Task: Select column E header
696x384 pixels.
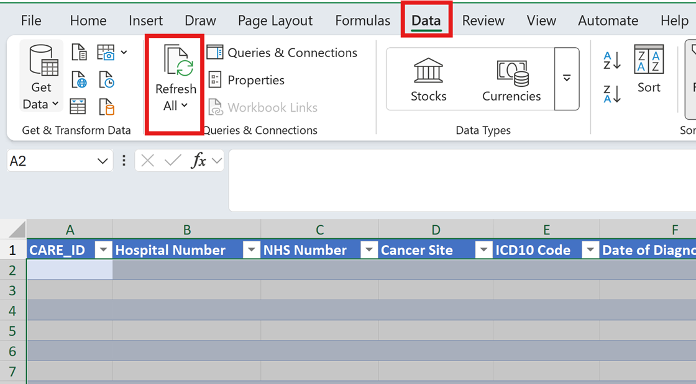Action: coord(546,229)
